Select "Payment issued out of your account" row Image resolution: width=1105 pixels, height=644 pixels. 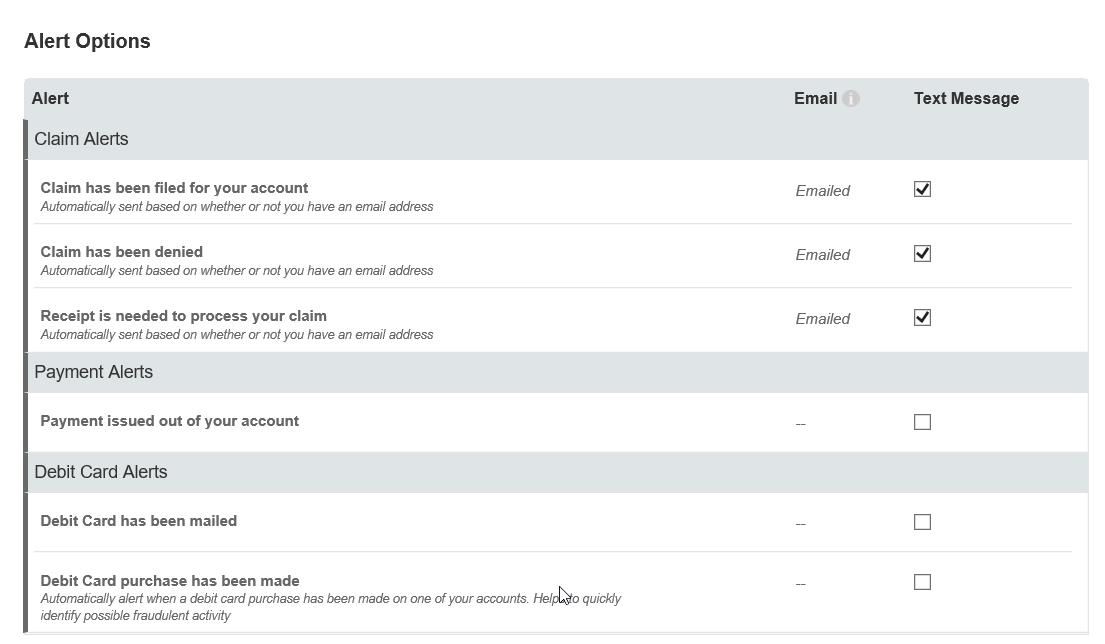click(x=169, y=421)
